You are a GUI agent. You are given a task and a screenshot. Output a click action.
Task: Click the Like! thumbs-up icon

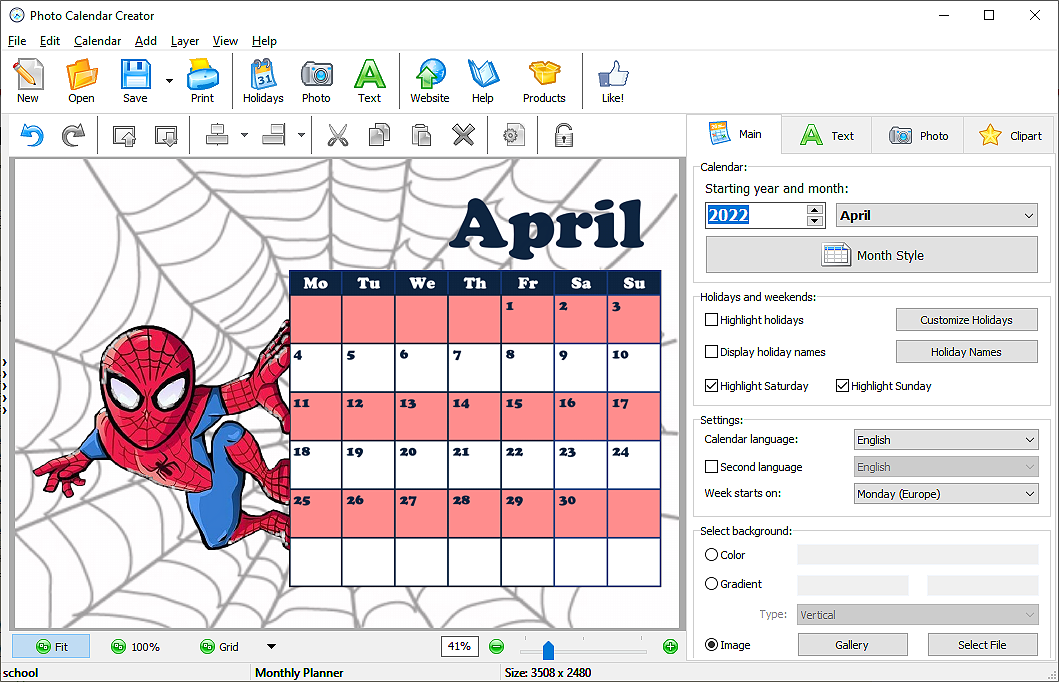point(613,81)
